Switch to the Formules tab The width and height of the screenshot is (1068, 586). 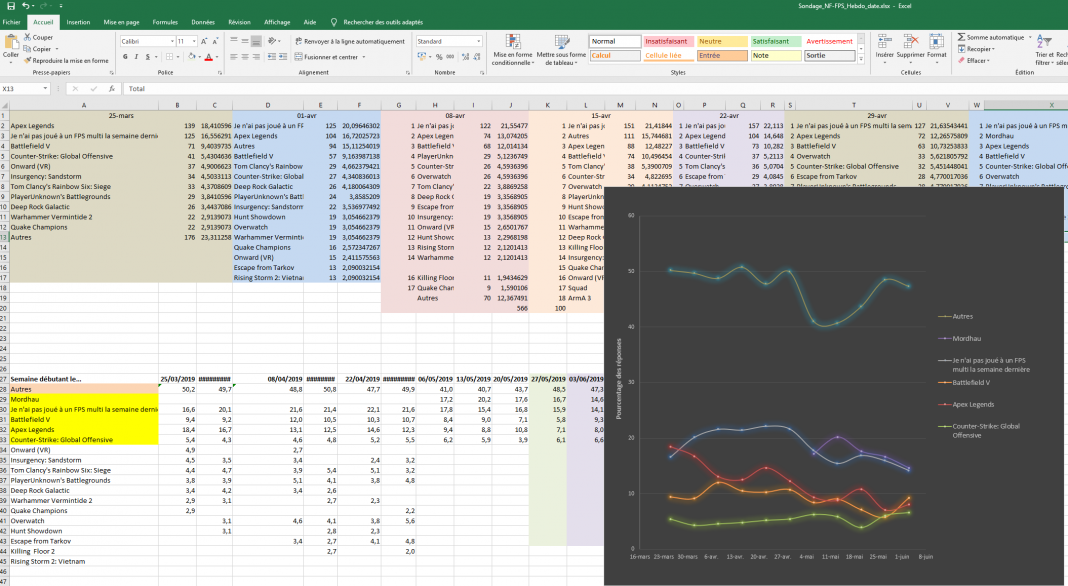(x=165, y=21)
